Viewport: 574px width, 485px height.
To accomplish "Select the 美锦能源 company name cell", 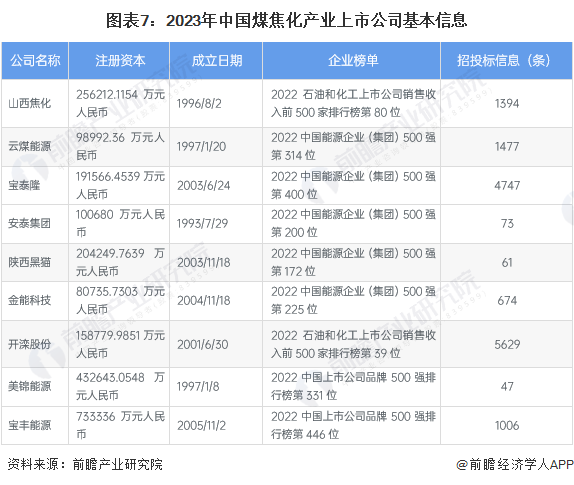I will point(35,387).
